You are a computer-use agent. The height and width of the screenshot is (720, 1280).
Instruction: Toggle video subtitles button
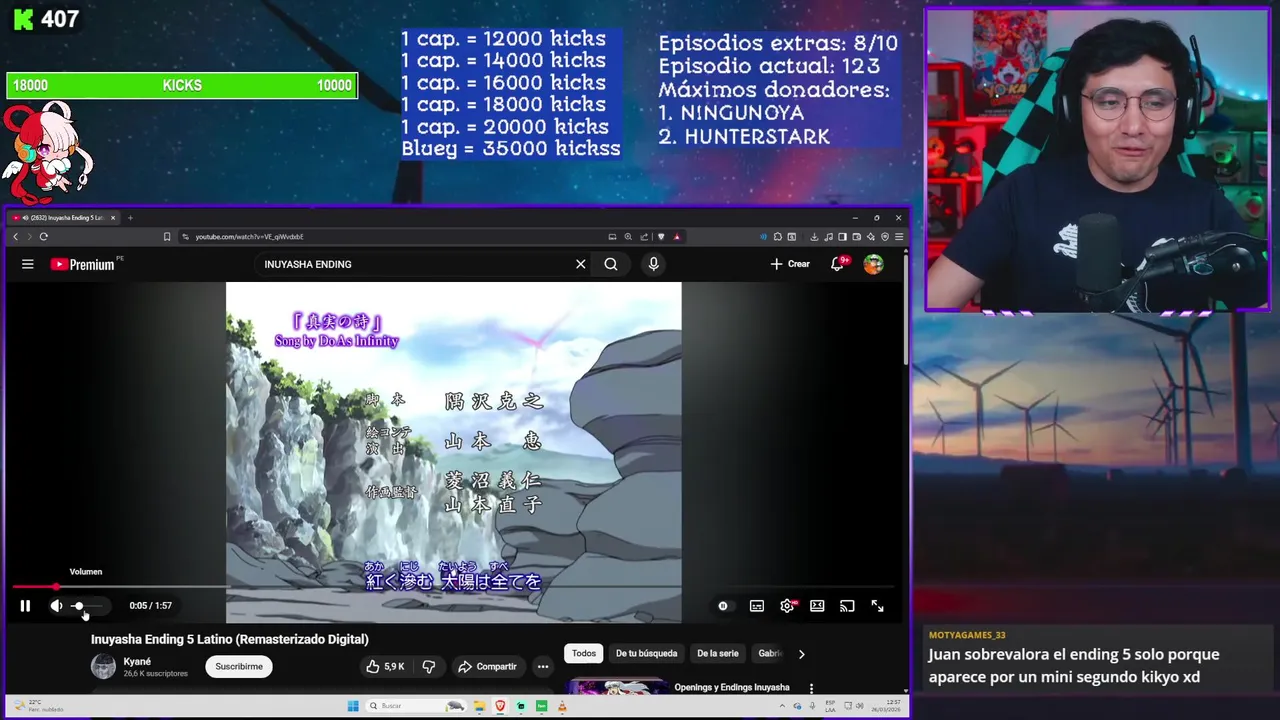(x=757, y=606)
